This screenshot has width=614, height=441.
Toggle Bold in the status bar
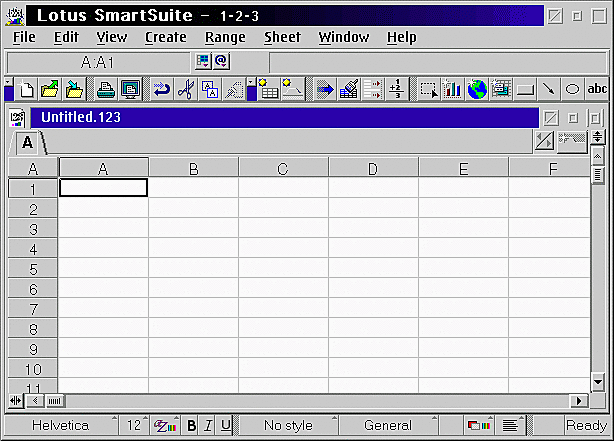pos(191,425)
